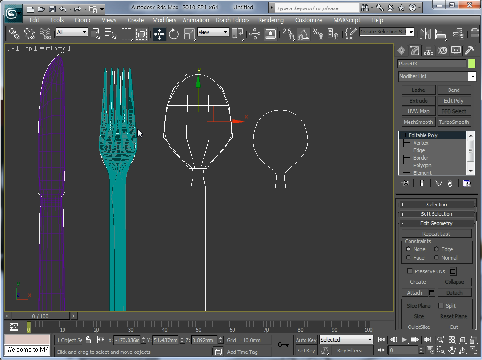Toggle Show End Result icon
Image resolution: width=482 pixels, height=360 pixels.
click(422, 183)
